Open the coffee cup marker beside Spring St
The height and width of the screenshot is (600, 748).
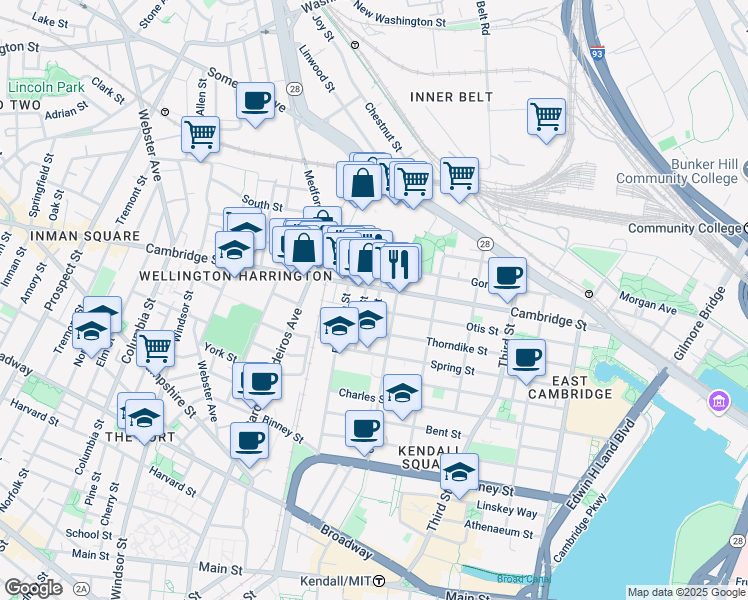pyautogui.click(x=526, y=357)
